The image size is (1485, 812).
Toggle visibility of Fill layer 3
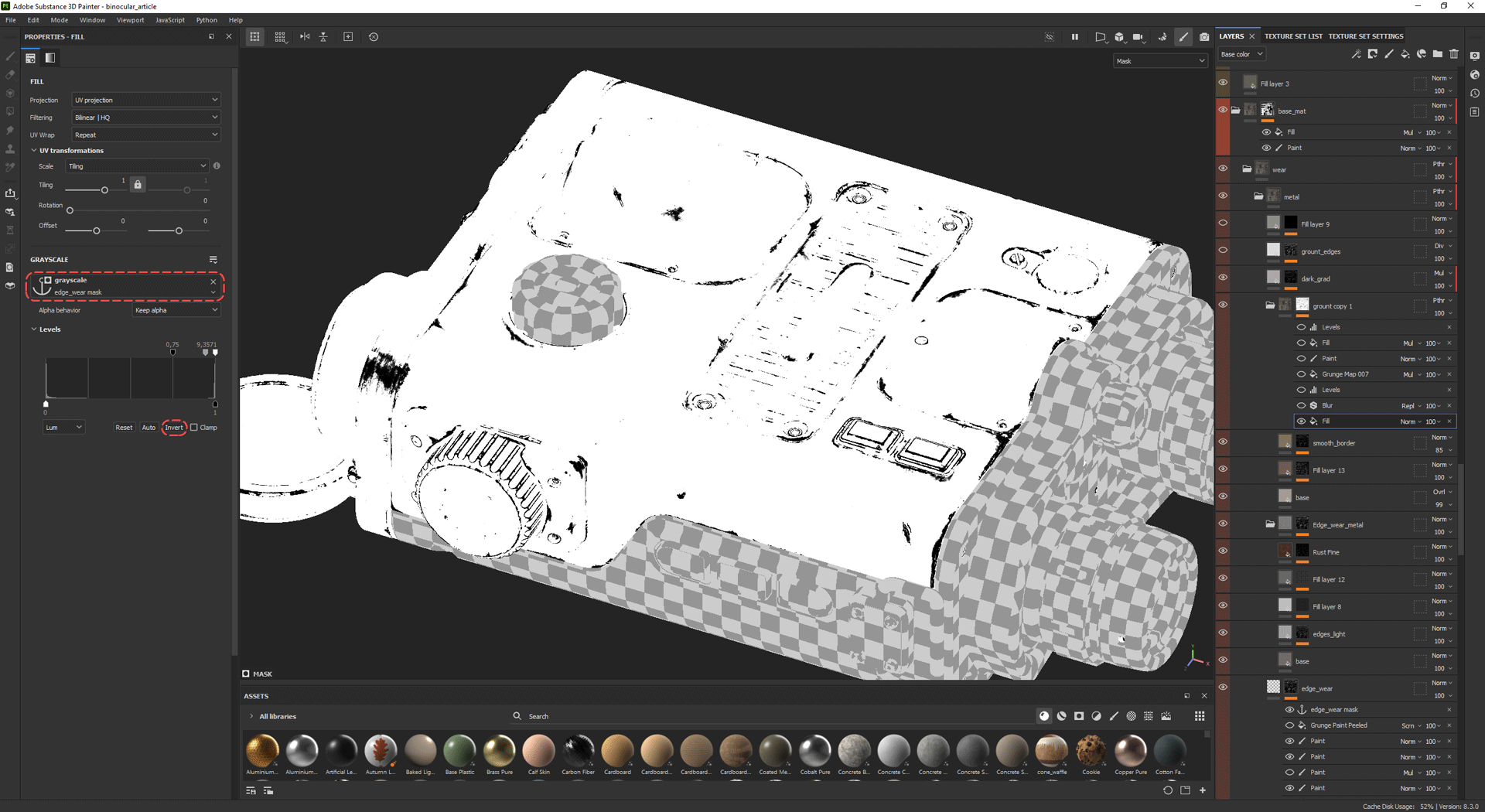(1223, 83)
